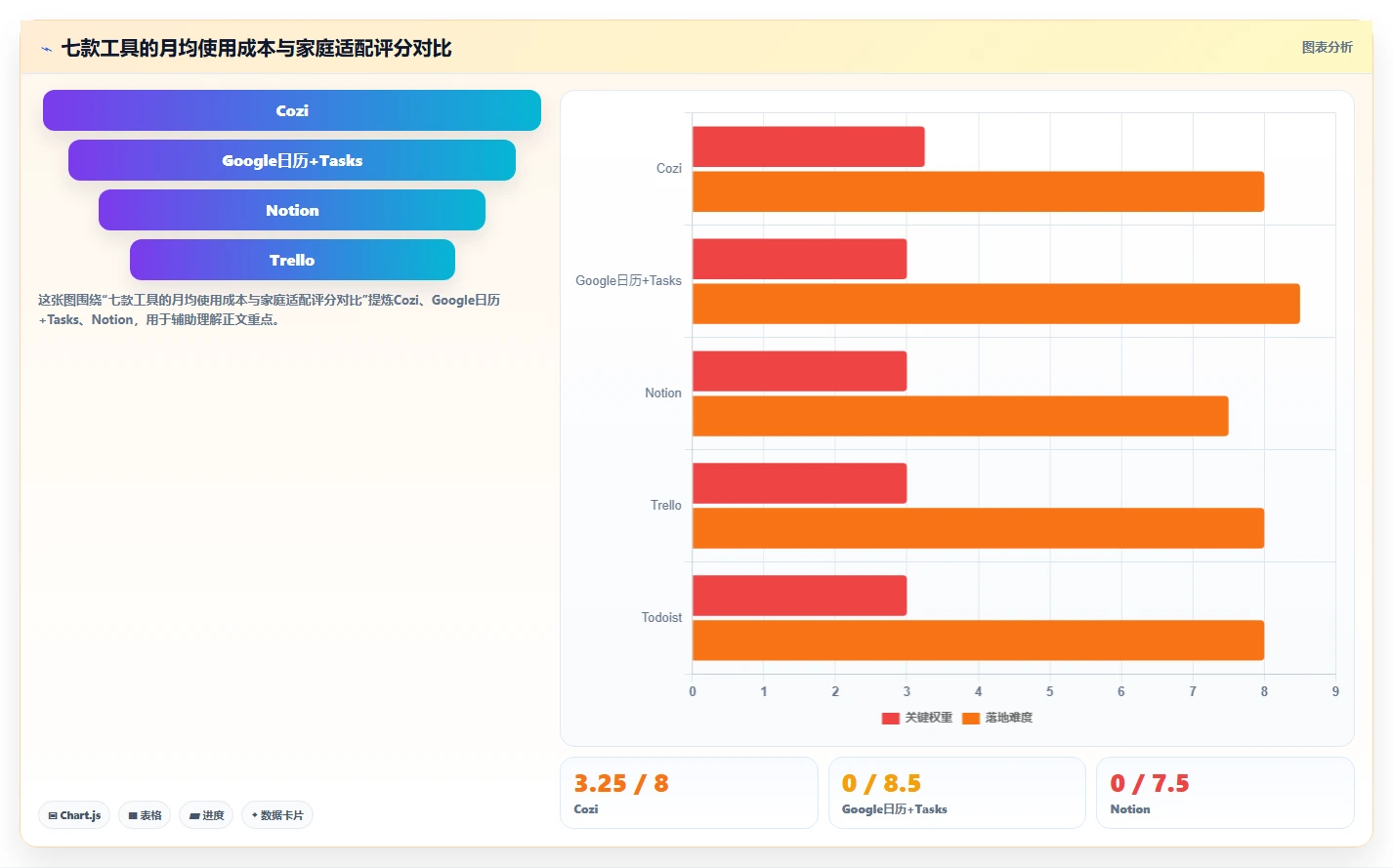Image resolution: width=1393 pixels, height=868 pixels.
Task: Click the small icon before the chart title
Action: click(x=46, y=49)
